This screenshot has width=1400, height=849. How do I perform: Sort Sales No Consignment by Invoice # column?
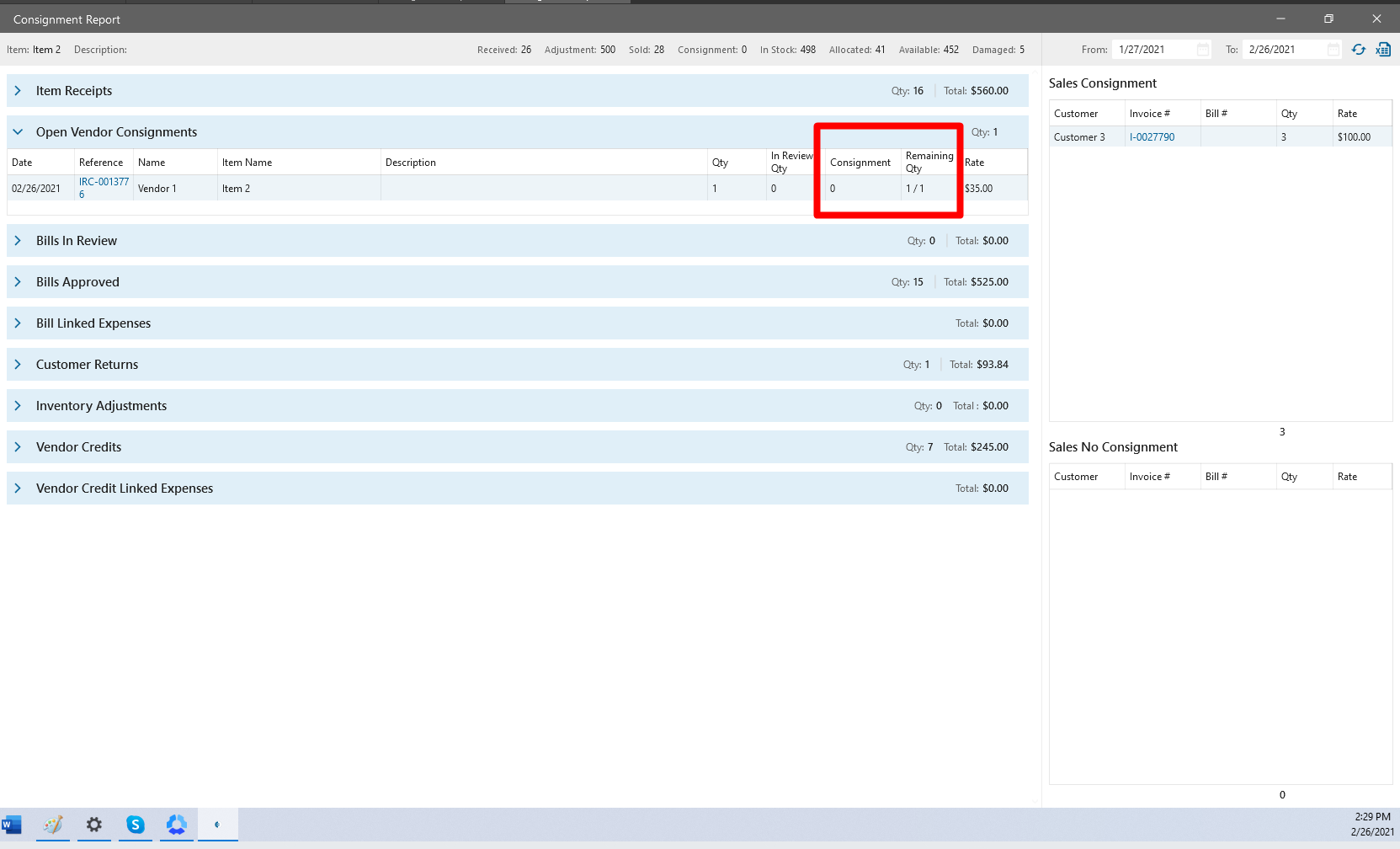coord(1163,477)
